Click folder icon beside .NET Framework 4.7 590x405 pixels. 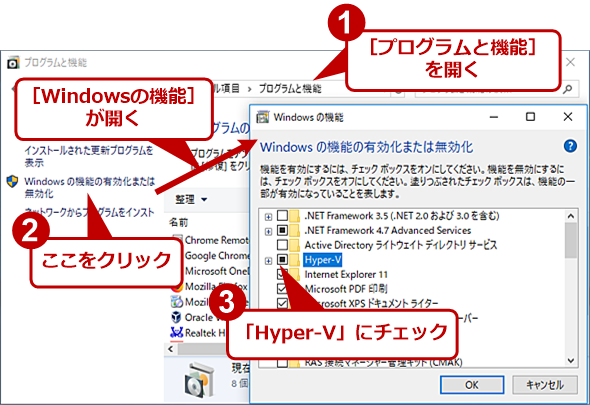[295, 231]
